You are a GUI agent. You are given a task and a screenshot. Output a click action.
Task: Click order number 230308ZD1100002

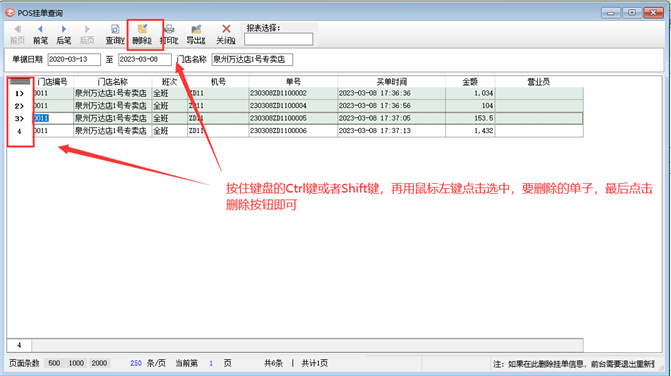point(293,93)
